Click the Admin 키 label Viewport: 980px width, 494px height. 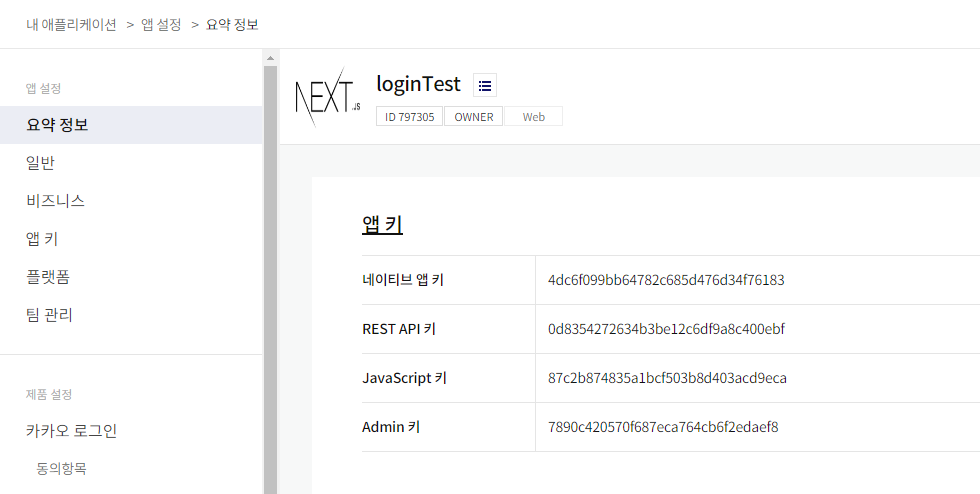click(391, 427)
